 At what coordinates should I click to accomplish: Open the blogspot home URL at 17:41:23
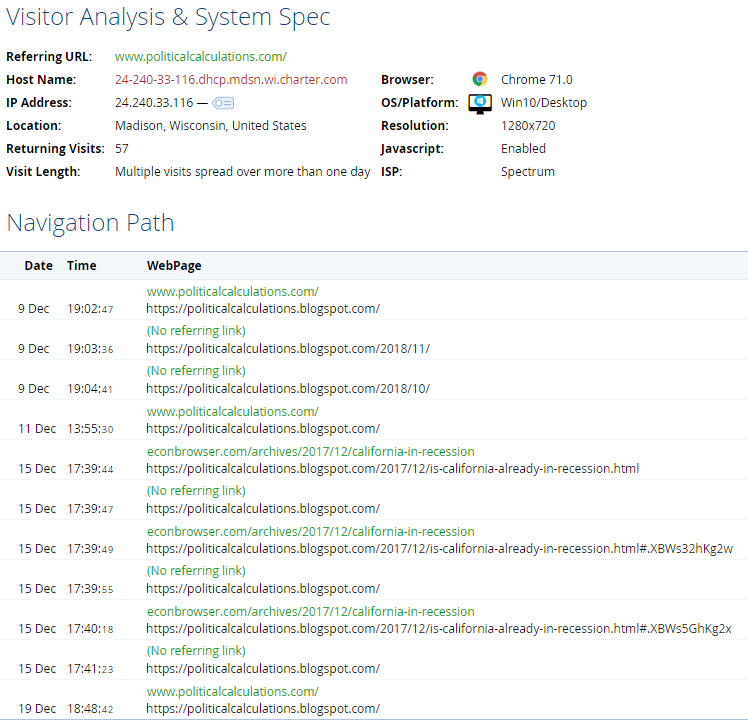[263, 669]
